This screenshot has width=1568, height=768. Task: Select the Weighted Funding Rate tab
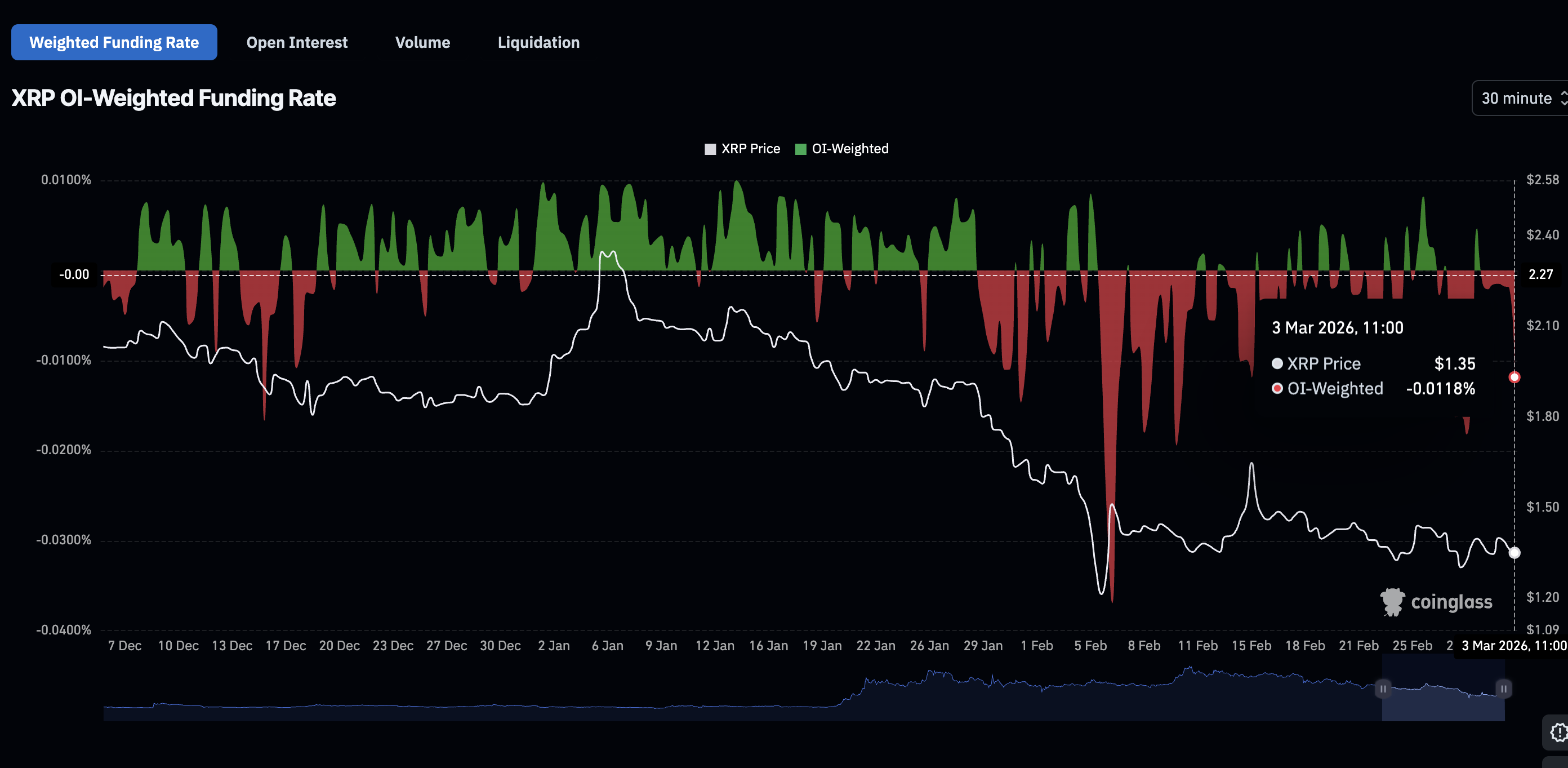(x=114, y=43)
